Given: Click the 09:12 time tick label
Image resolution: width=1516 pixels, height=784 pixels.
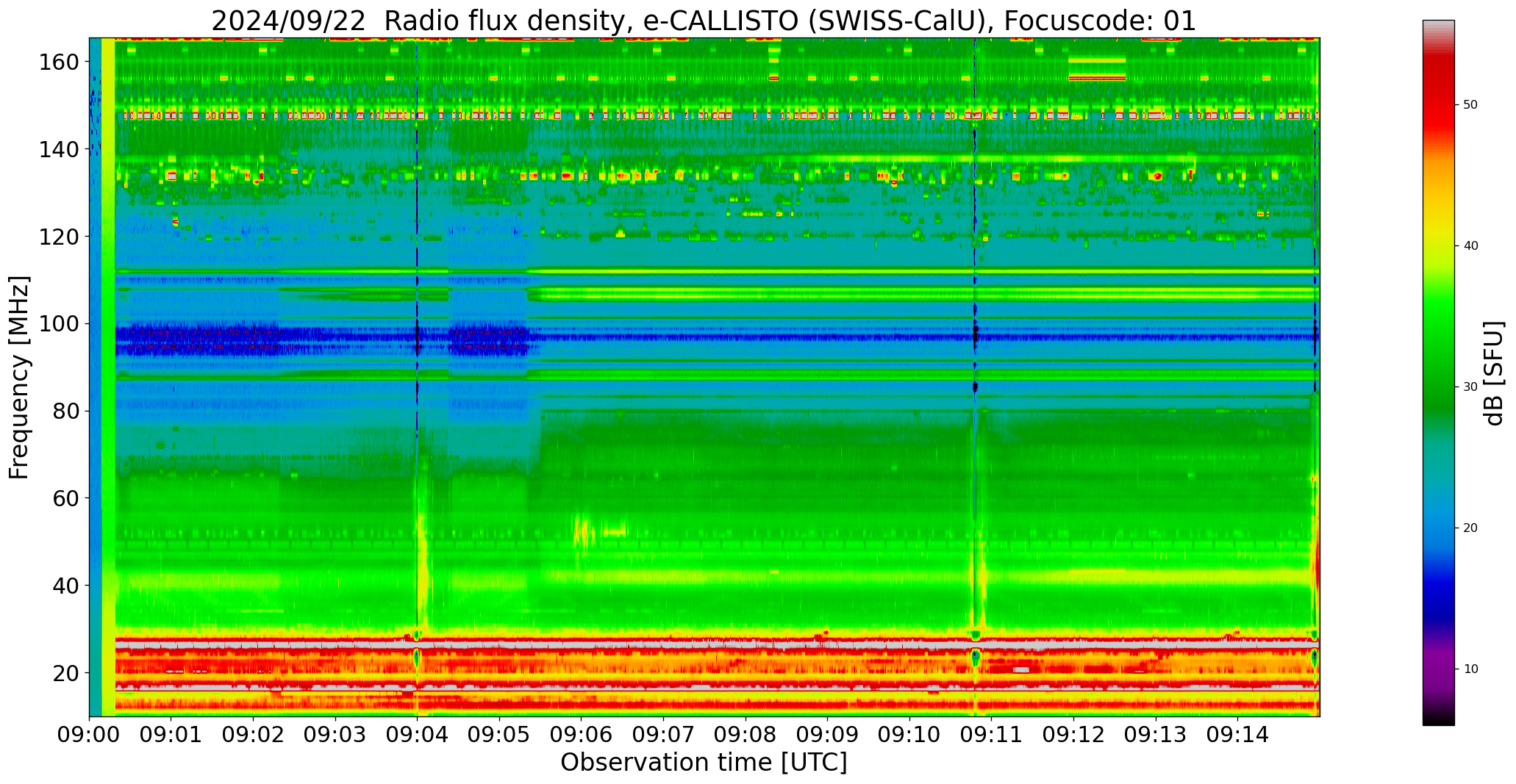Looking at the screenshot, I should (x=1074, y=736).
